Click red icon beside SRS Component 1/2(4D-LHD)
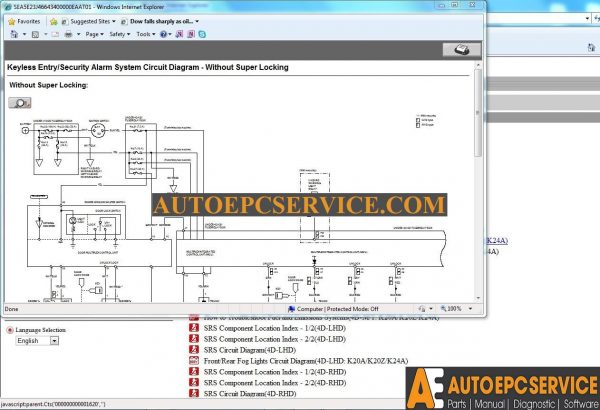 coord(194,328)
